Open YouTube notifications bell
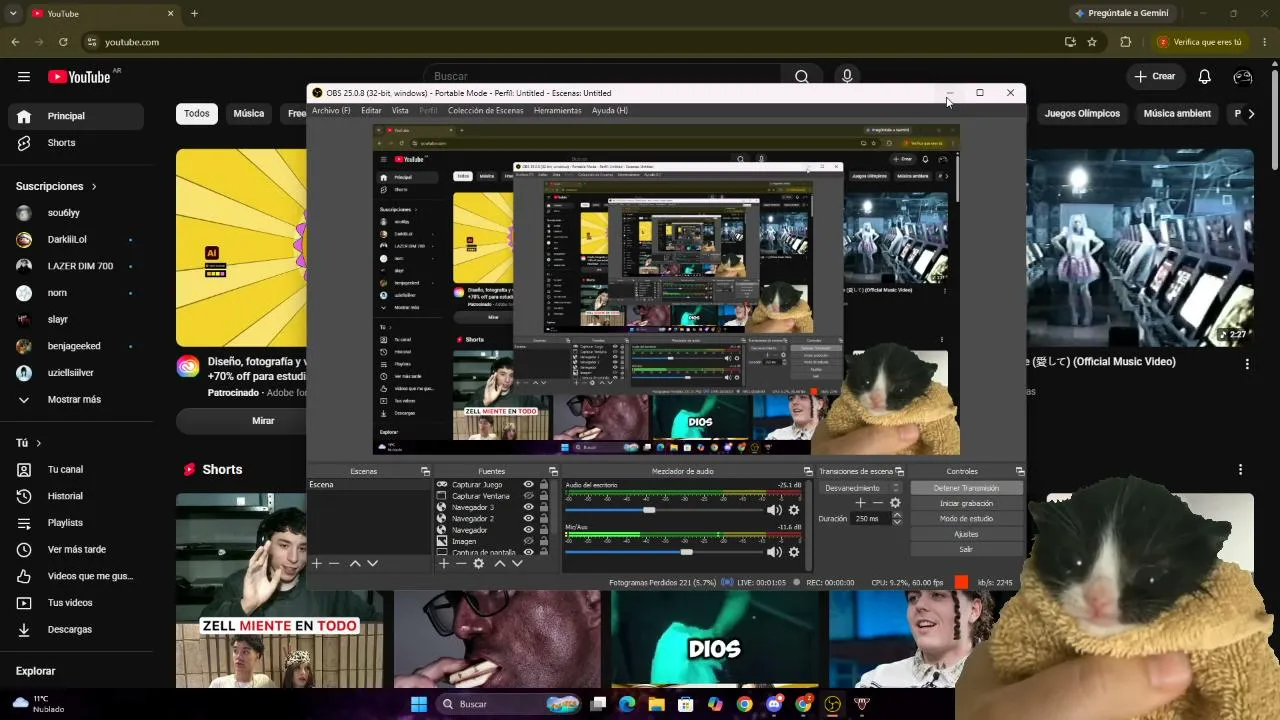 [1205, 77]
